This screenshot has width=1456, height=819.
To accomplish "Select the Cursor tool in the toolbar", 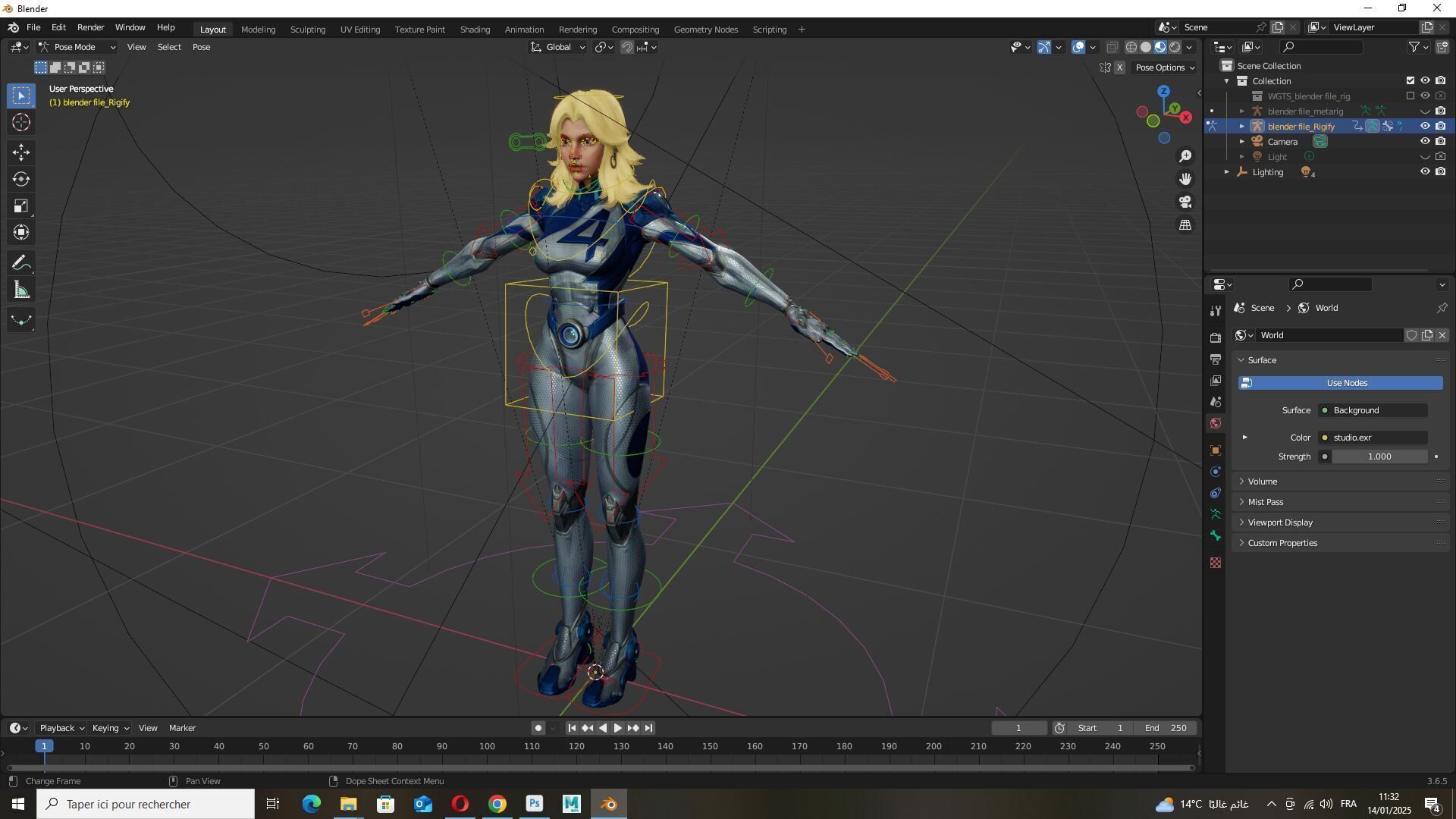I will [x=21, y=122].
